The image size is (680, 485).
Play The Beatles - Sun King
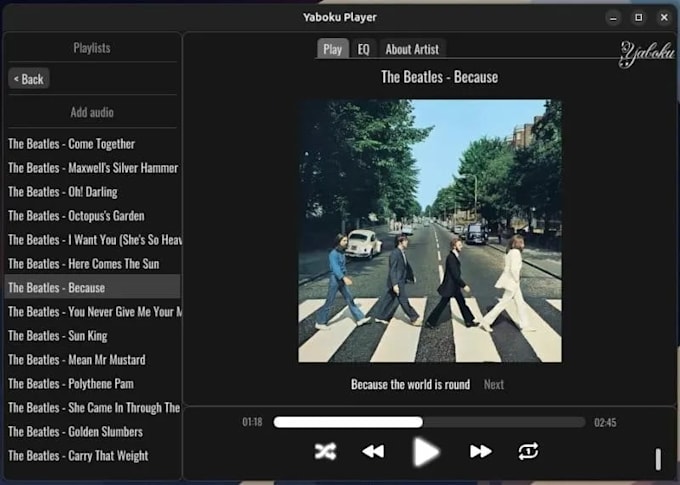pos(93,336)
